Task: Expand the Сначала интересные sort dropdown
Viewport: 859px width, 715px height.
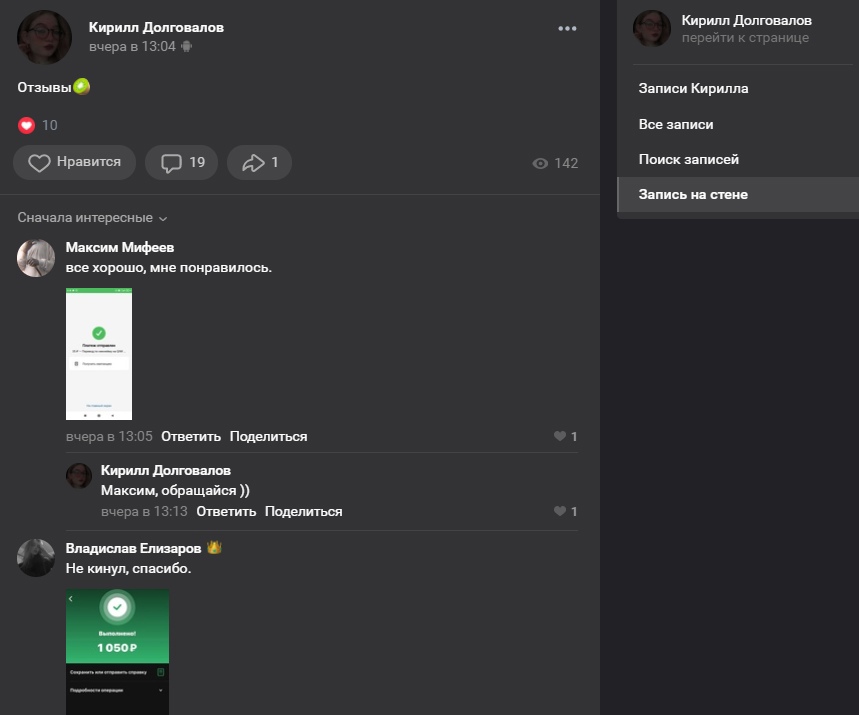Action: pos(92,218)
